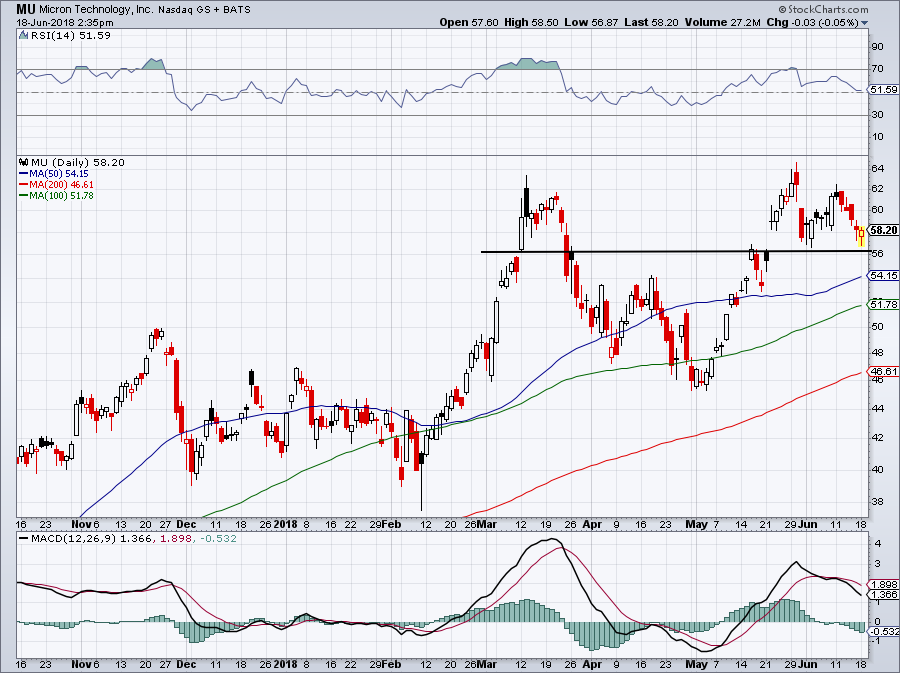900x673 pixels.
Task: Click the High 58.50 header value
Action: pos(531,22)
